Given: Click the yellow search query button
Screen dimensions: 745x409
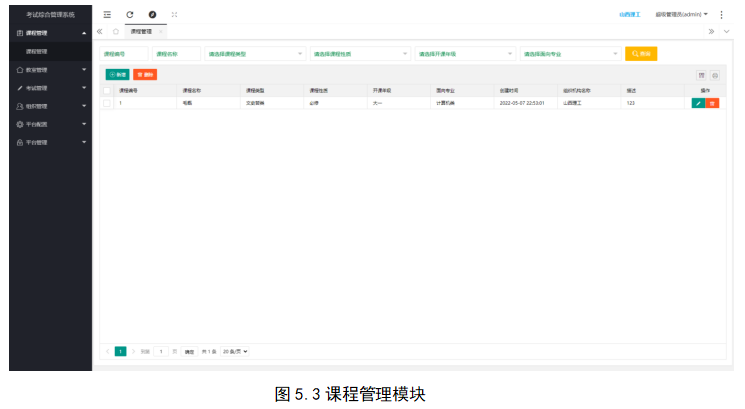Looking at the screenshot, I should tap(641, 54).
